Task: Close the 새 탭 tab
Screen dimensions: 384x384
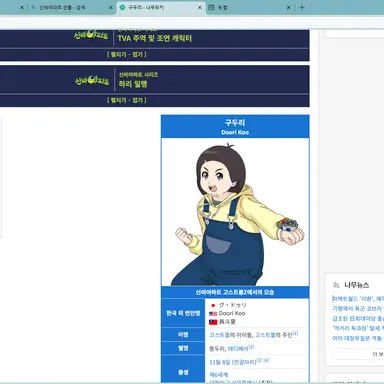Action: (289, 7)
